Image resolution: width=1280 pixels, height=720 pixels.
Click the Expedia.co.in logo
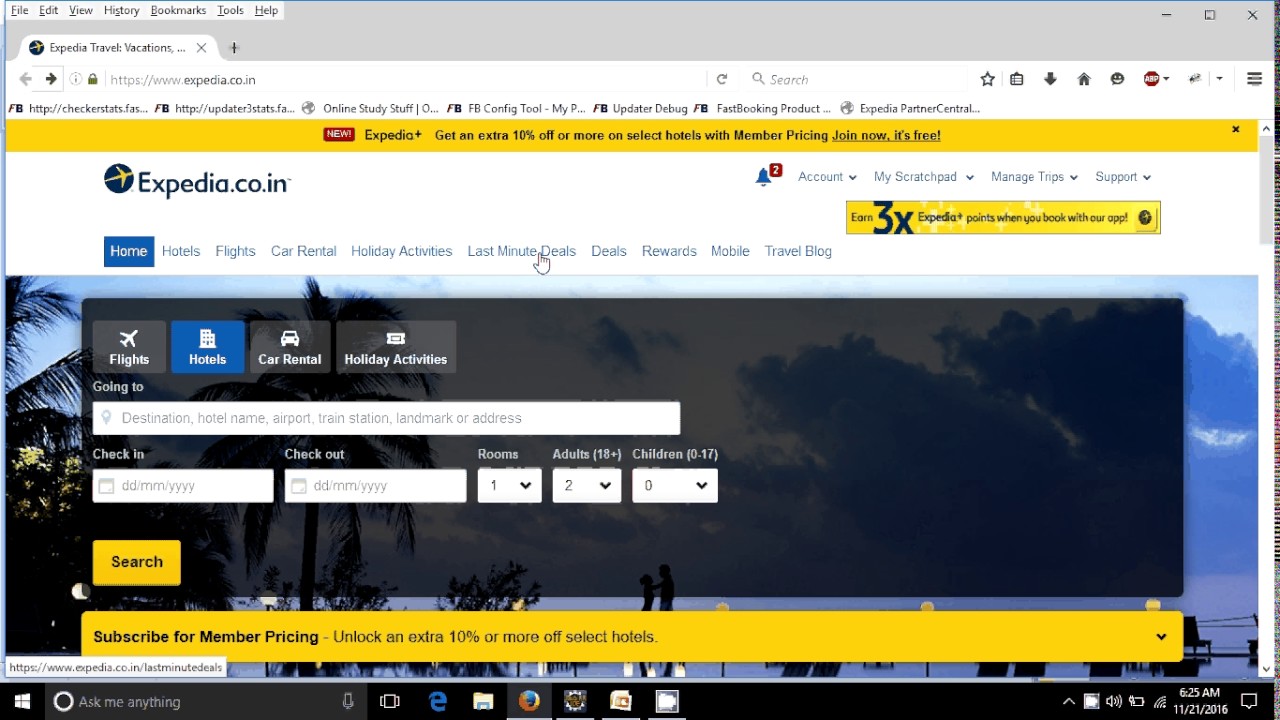(x=197, y=181)
